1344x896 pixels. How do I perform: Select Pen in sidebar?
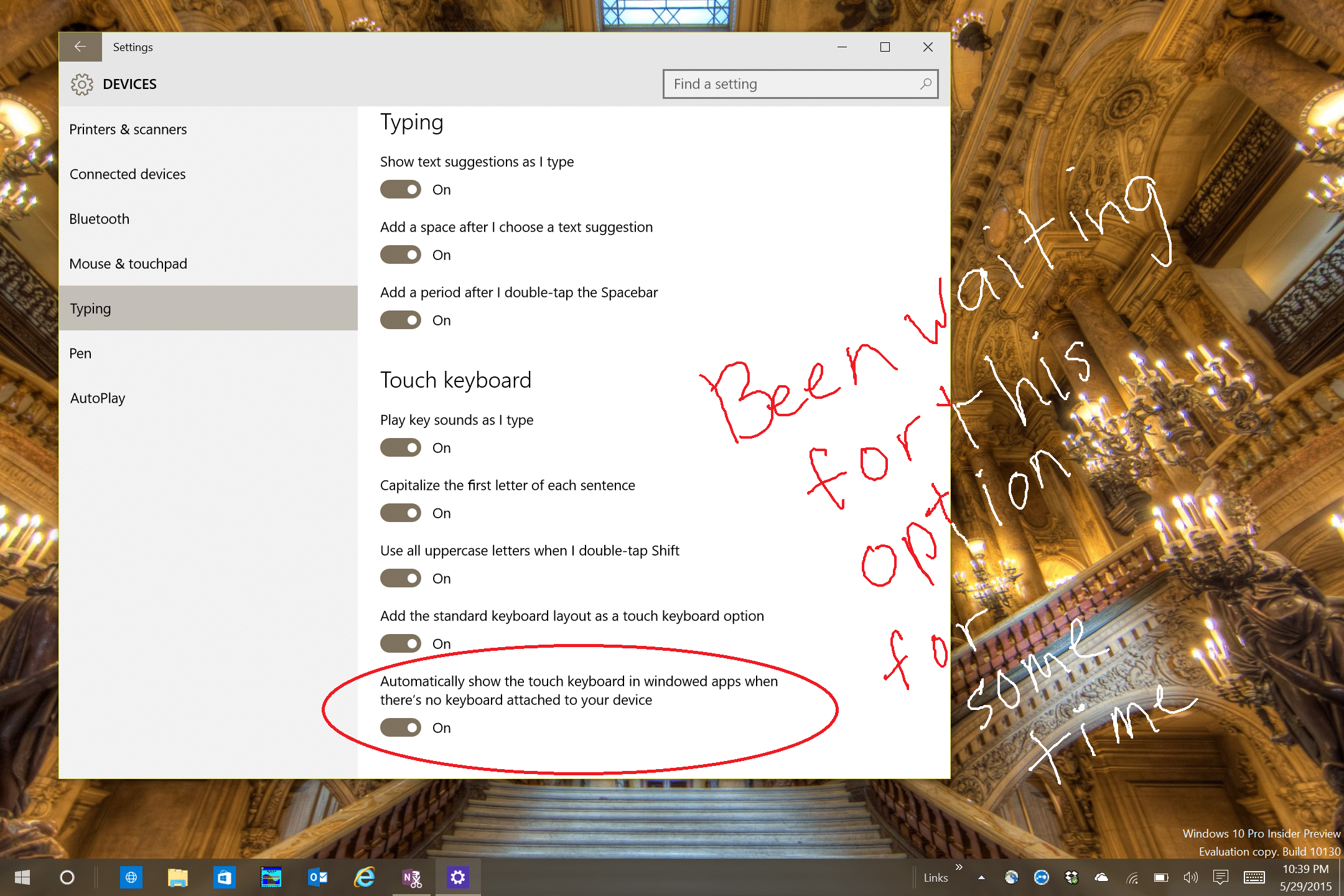point(208,353)
